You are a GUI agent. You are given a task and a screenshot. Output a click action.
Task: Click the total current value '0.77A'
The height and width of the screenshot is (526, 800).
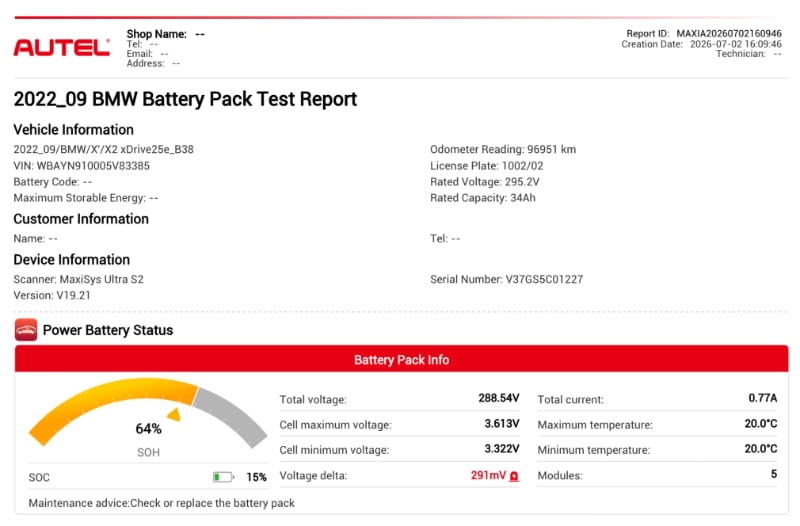point(763,398)
